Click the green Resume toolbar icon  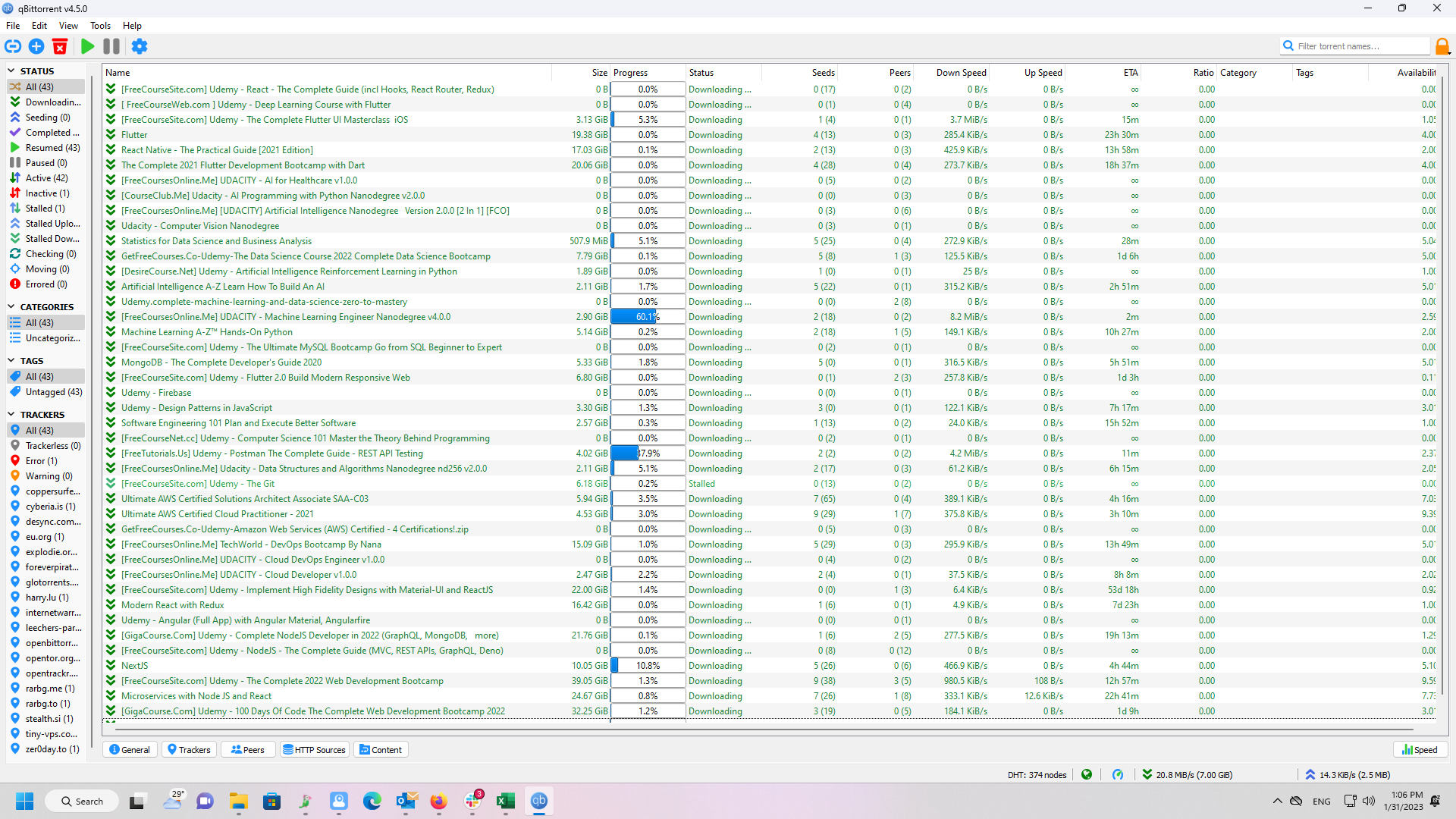click(x=87, y=46)
